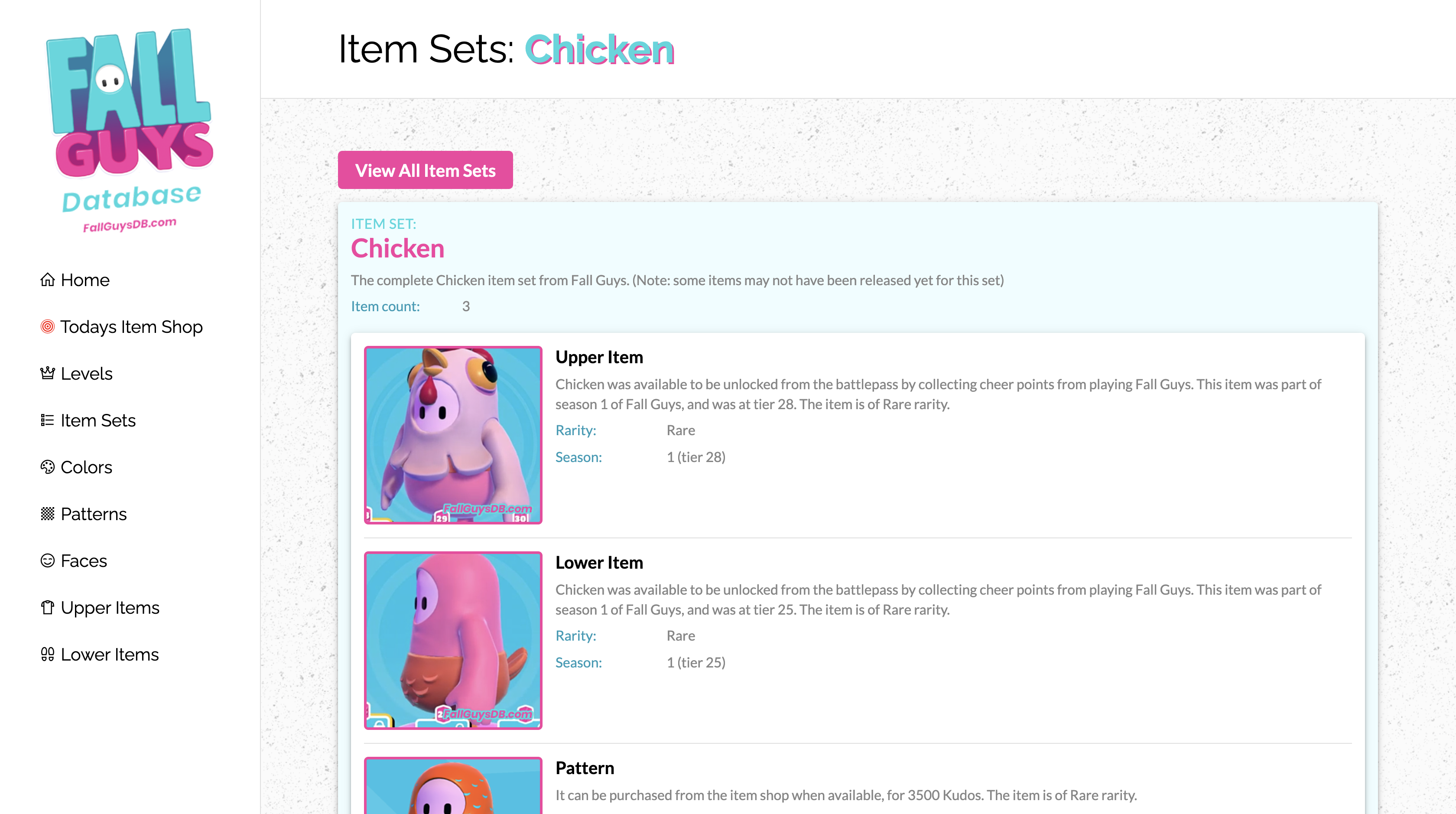Screen dimensions: 1456x814
Task: Click the Item Sets list icon
Action: click(x=48, y=420)
